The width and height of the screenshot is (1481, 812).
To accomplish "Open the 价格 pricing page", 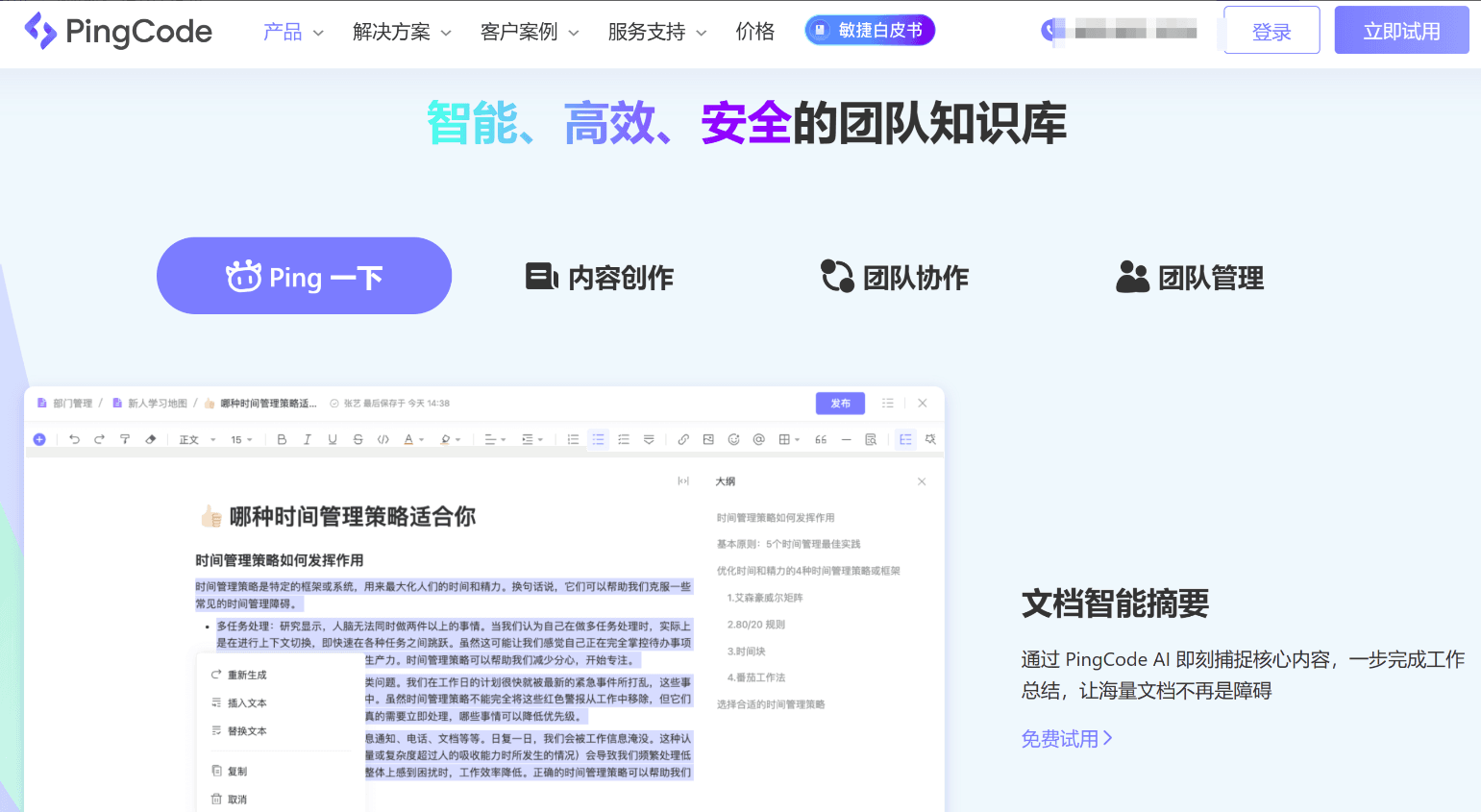I will [x=754, y=32].
